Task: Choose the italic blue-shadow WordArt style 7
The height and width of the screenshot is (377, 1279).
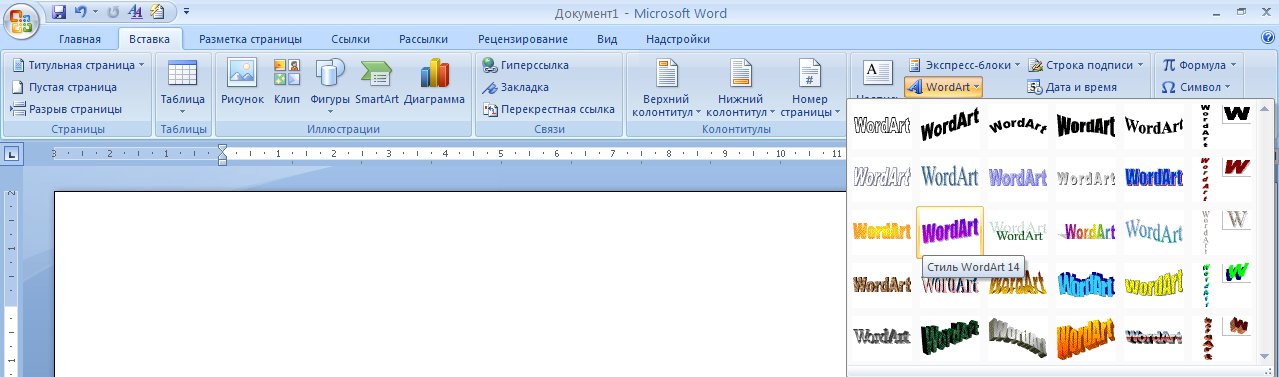Action: coord(882,178)
